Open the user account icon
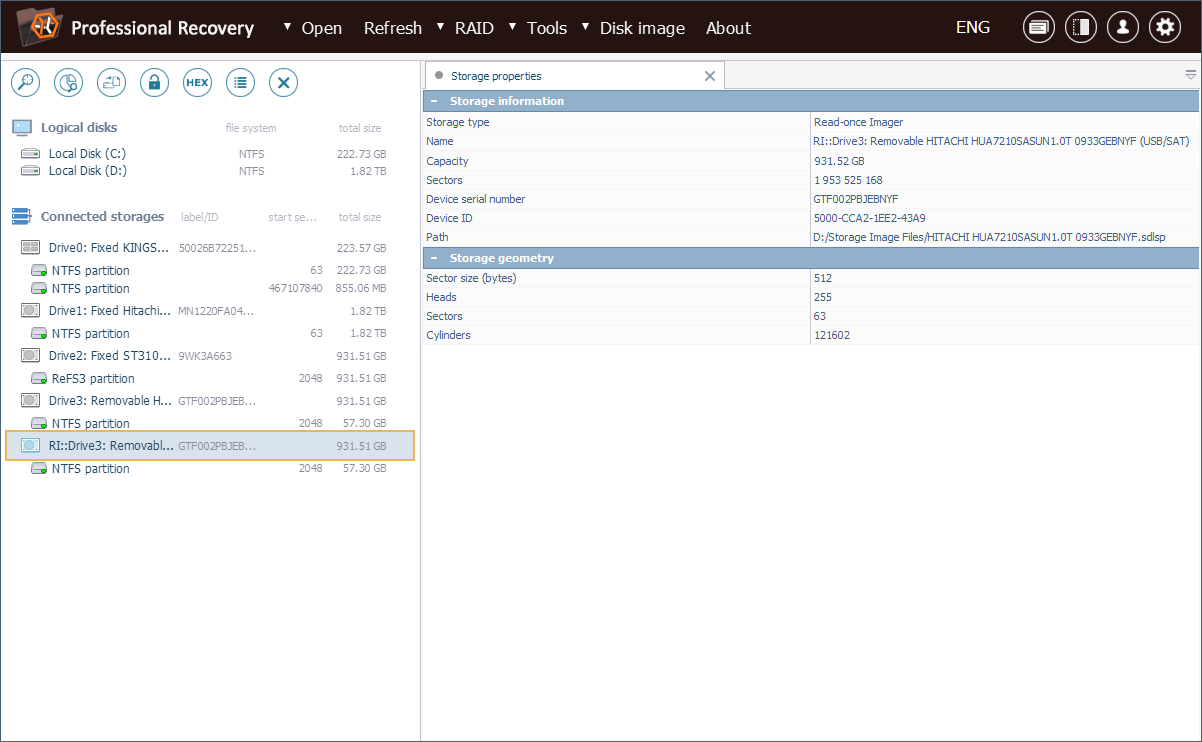Image resolution: width=1202 pixels, height=742 pixels. coord(1123,27)
